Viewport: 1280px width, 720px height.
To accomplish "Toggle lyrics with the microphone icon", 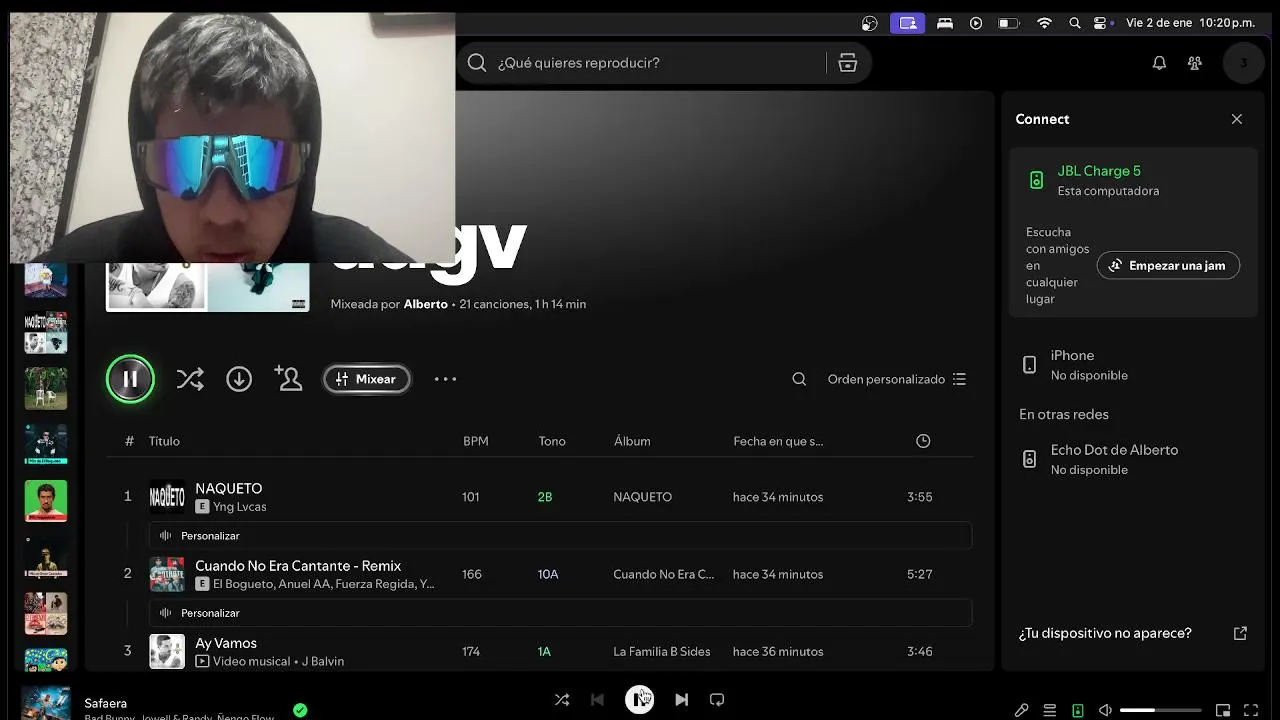I will 1021,710.
